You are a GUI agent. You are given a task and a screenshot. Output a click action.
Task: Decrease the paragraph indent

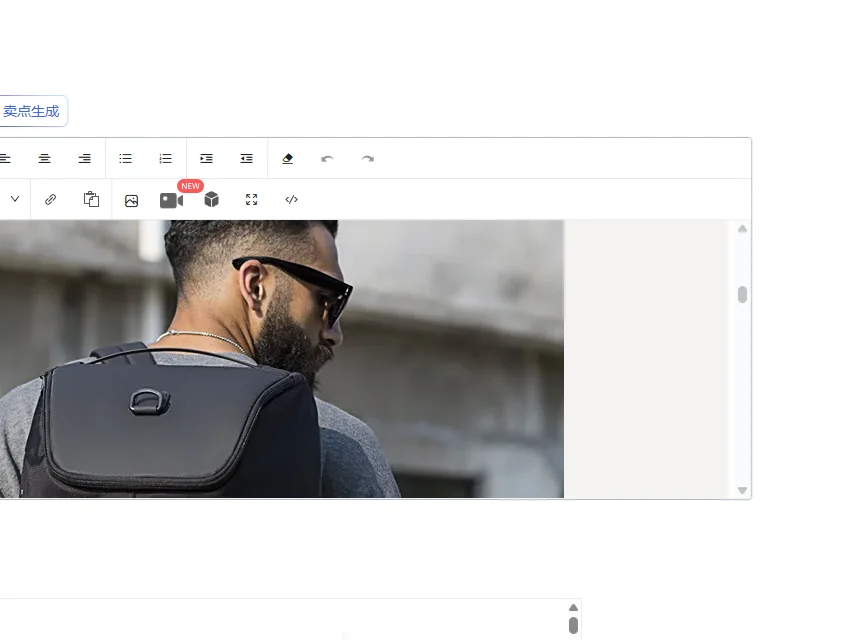click(247, 159)
